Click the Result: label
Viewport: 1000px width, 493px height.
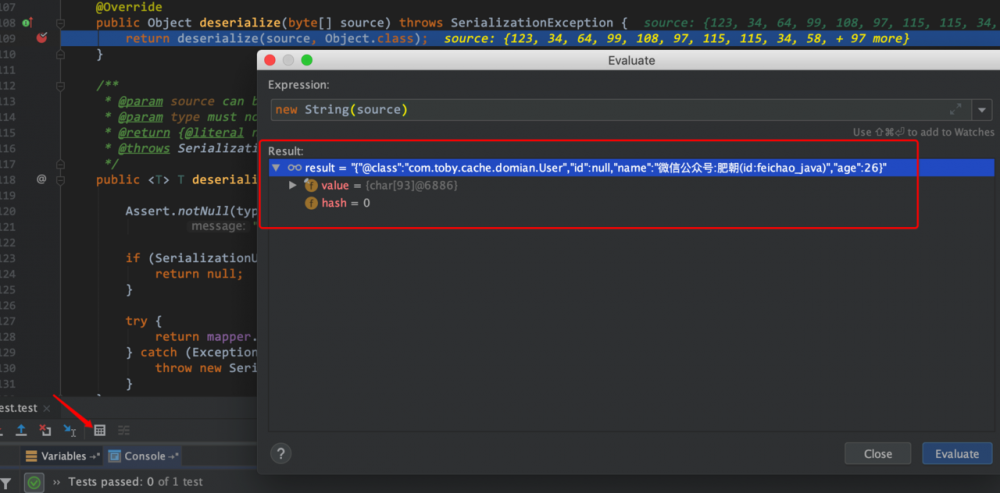pos(286,151)
